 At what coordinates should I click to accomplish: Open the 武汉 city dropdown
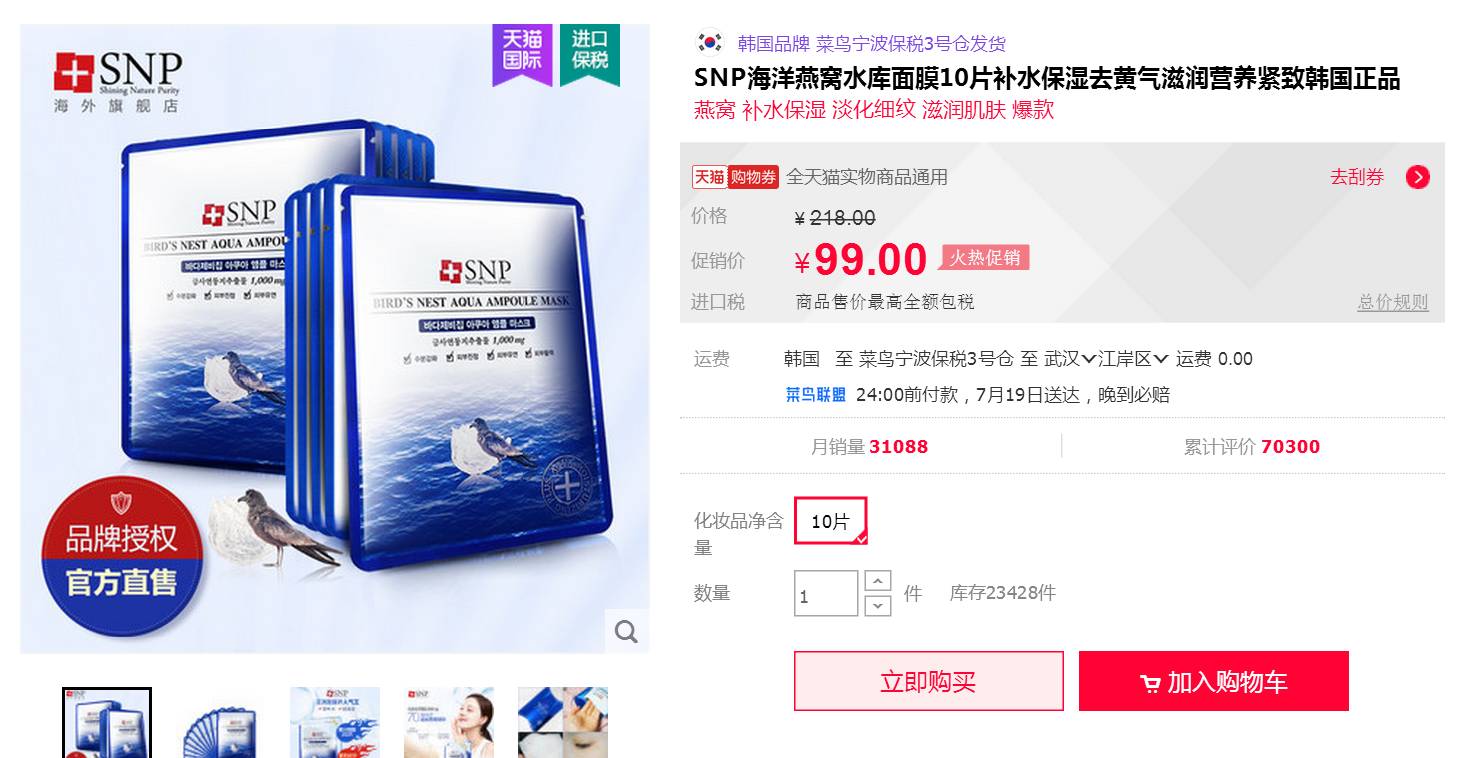click(1070, 358)
